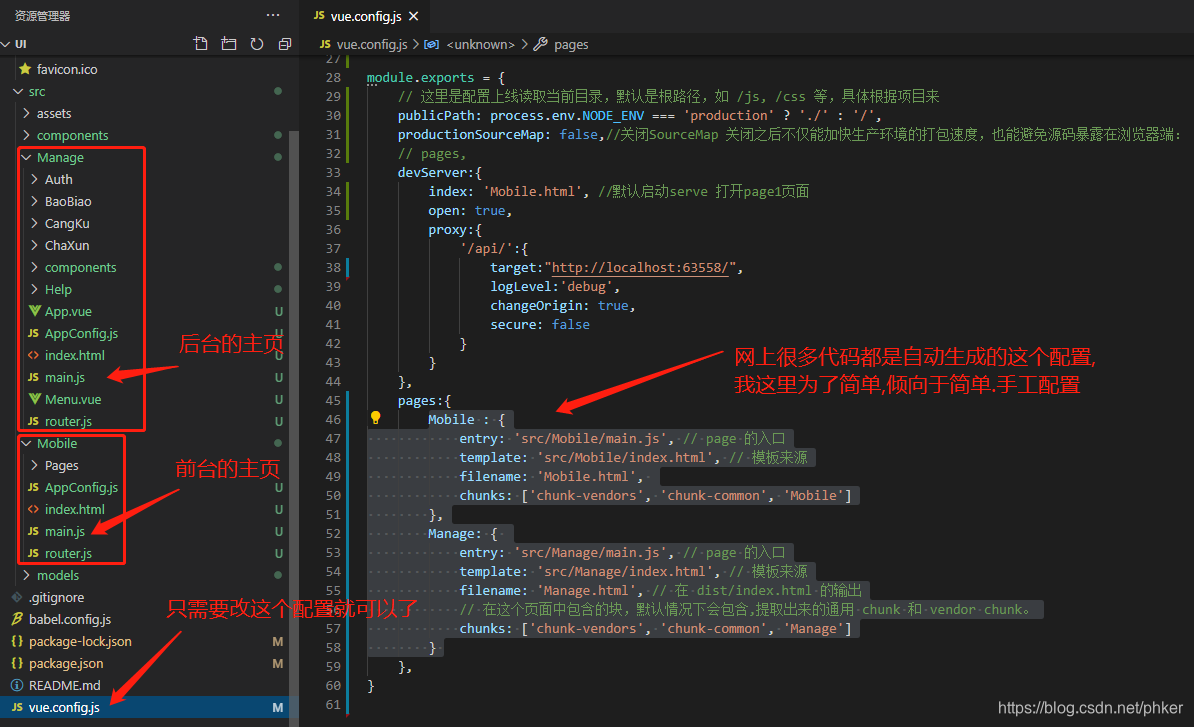Collapse the Manage folder

tap(60, 158)
